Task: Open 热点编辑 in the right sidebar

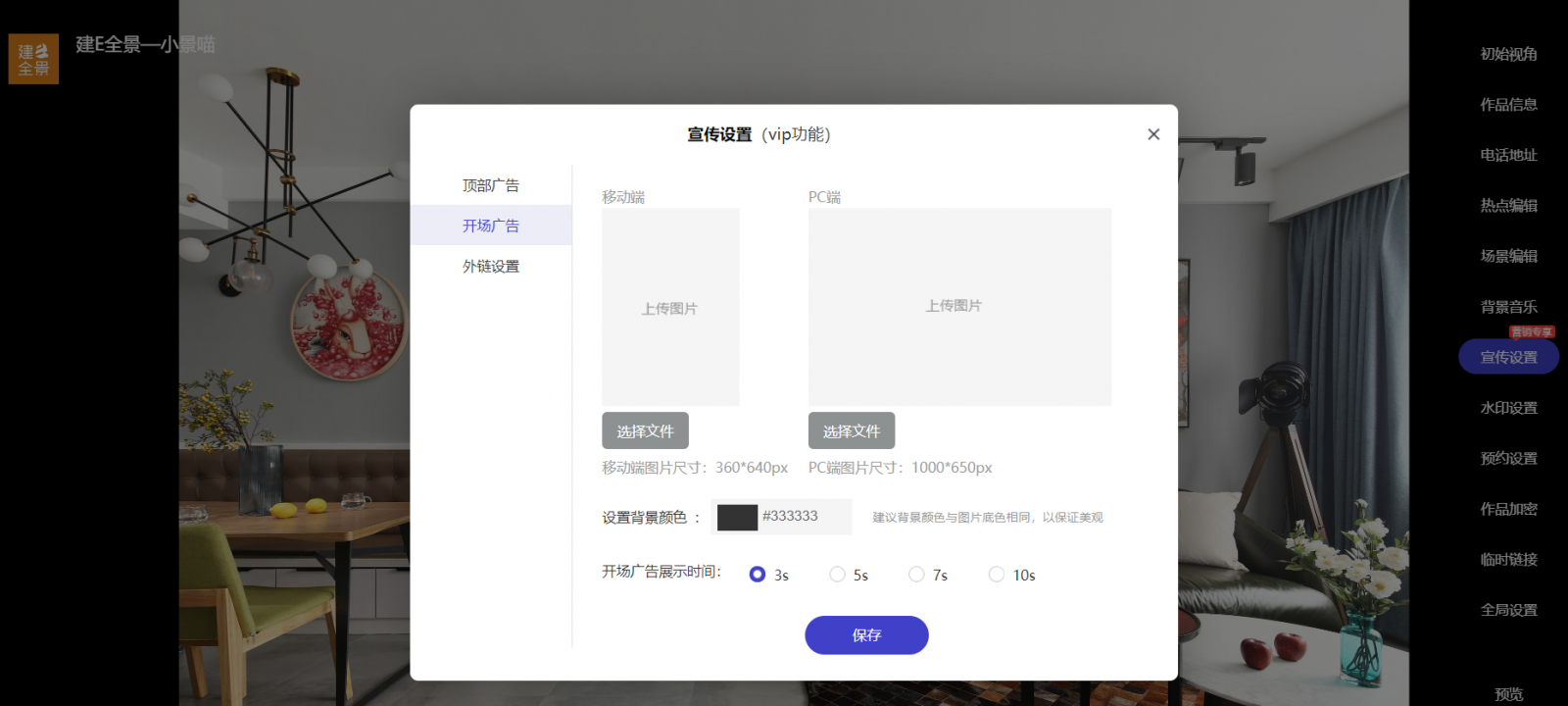Action: tap(1509, 206)
